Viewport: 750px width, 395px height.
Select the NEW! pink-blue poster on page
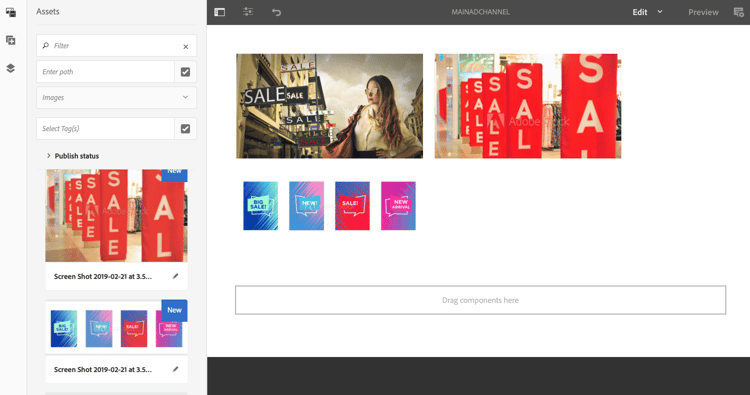306,206
